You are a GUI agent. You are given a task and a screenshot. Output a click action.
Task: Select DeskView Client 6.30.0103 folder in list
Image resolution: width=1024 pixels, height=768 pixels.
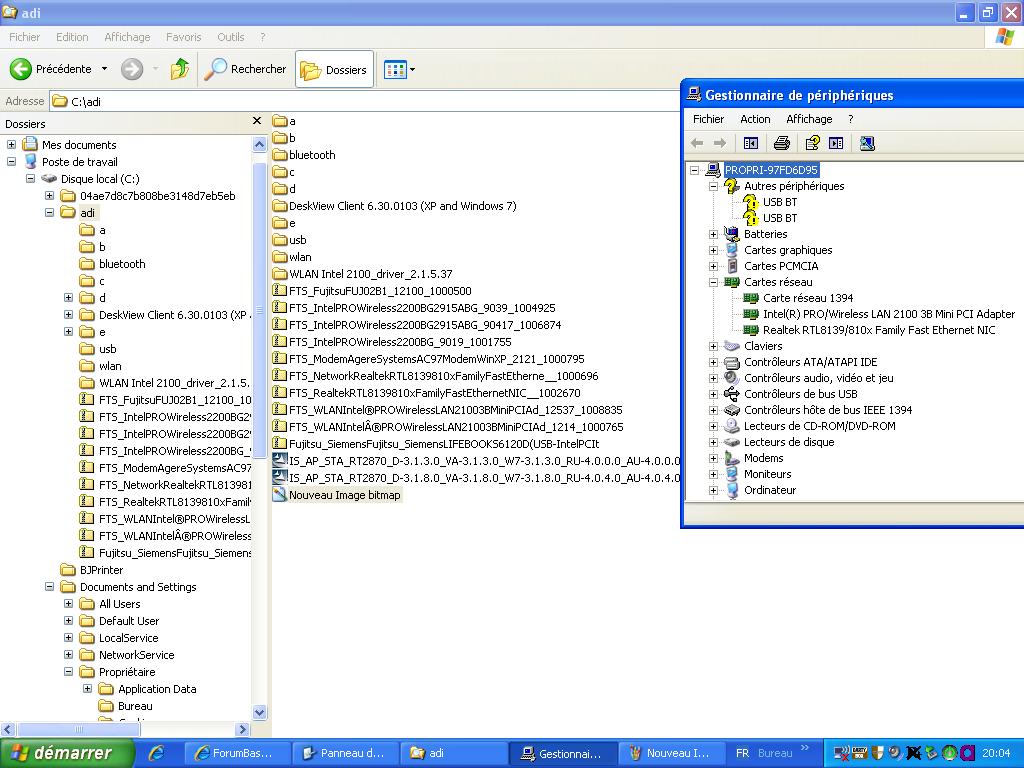pyautogui.click(x=402, y=206)
